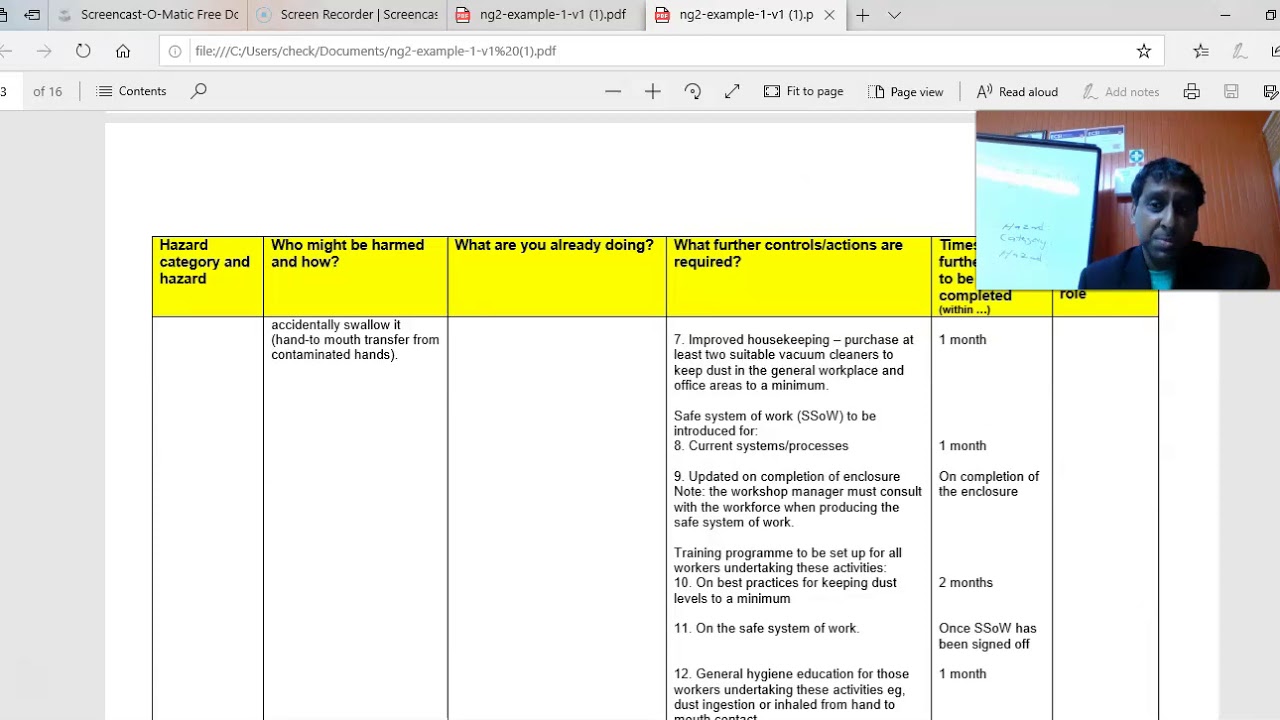Screen dimensions: 1280x720
Task: Click the address bar file path
Action: click(x=376, y=51)
